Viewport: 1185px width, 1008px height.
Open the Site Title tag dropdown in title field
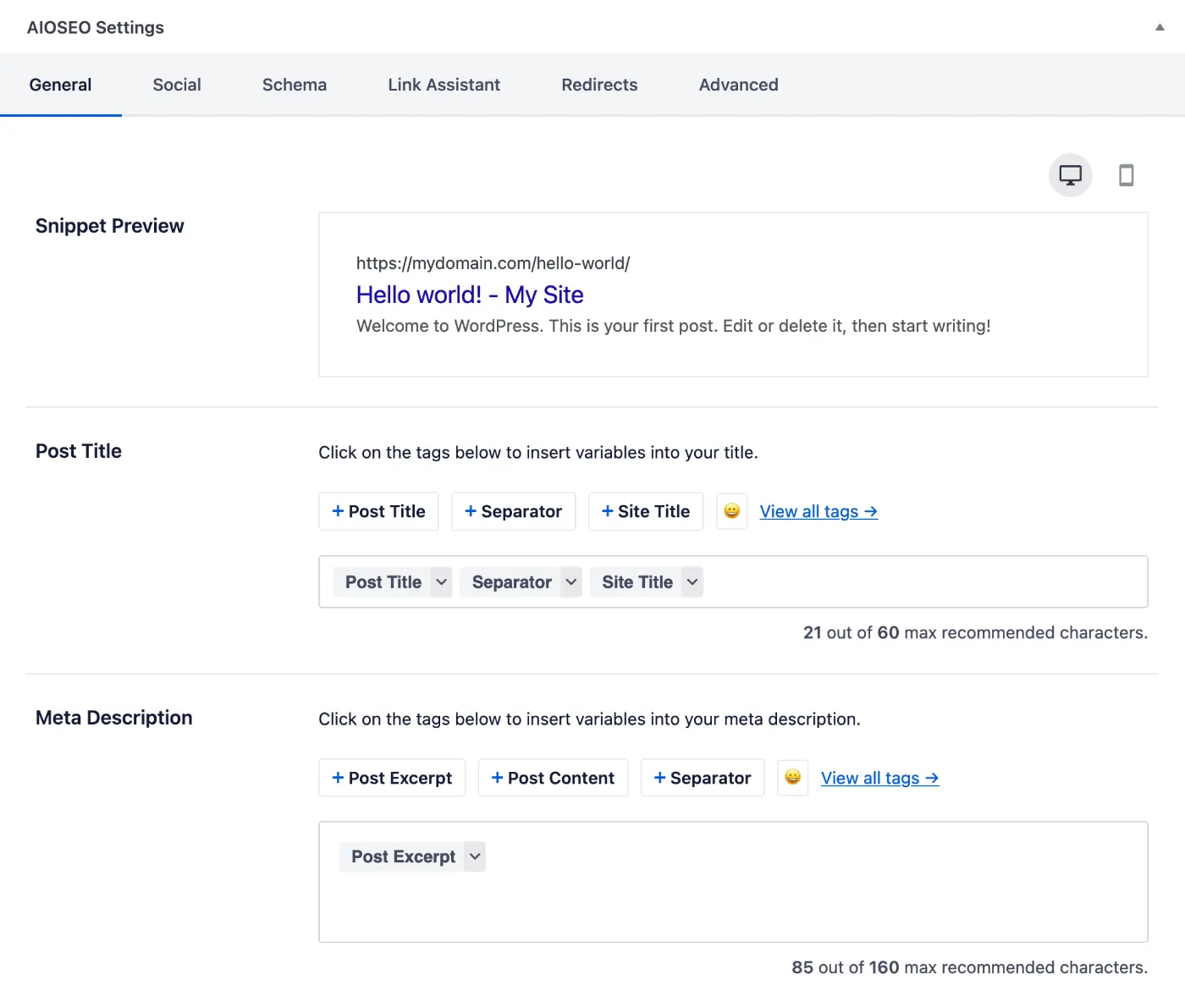(x=692, y=581)
